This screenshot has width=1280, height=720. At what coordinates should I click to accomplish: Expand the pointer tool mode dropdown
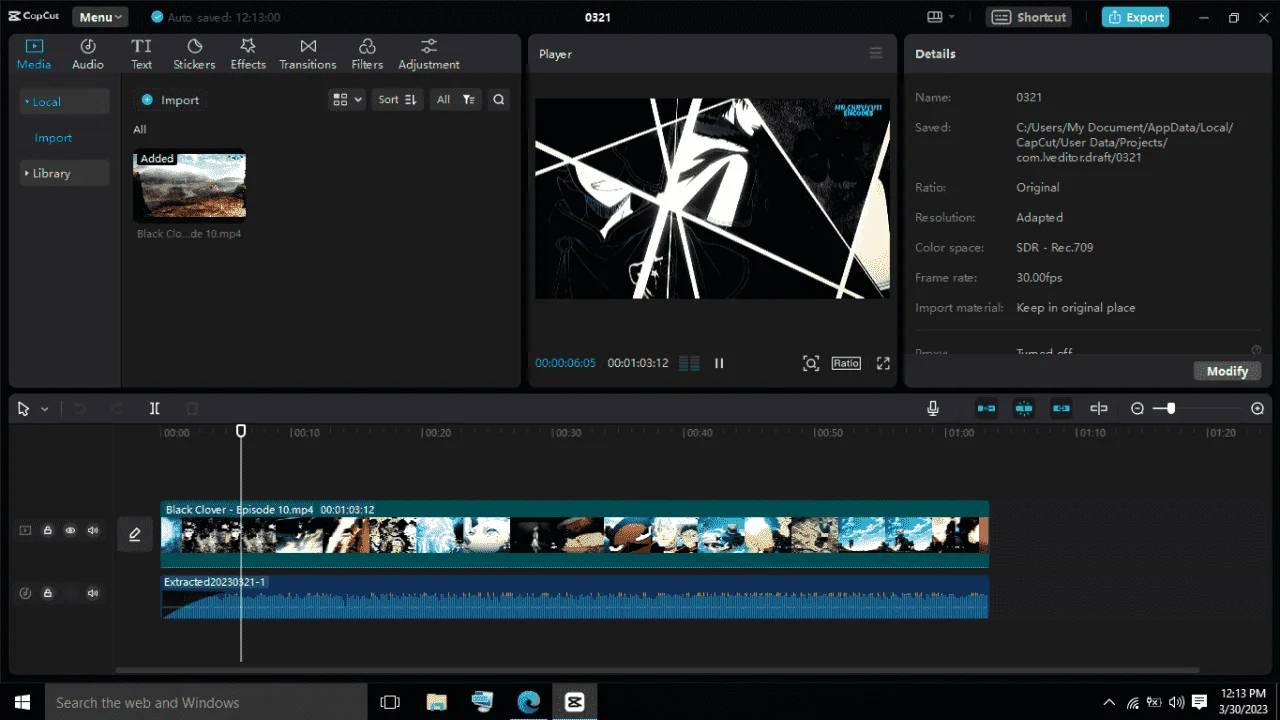coord(45,409)
